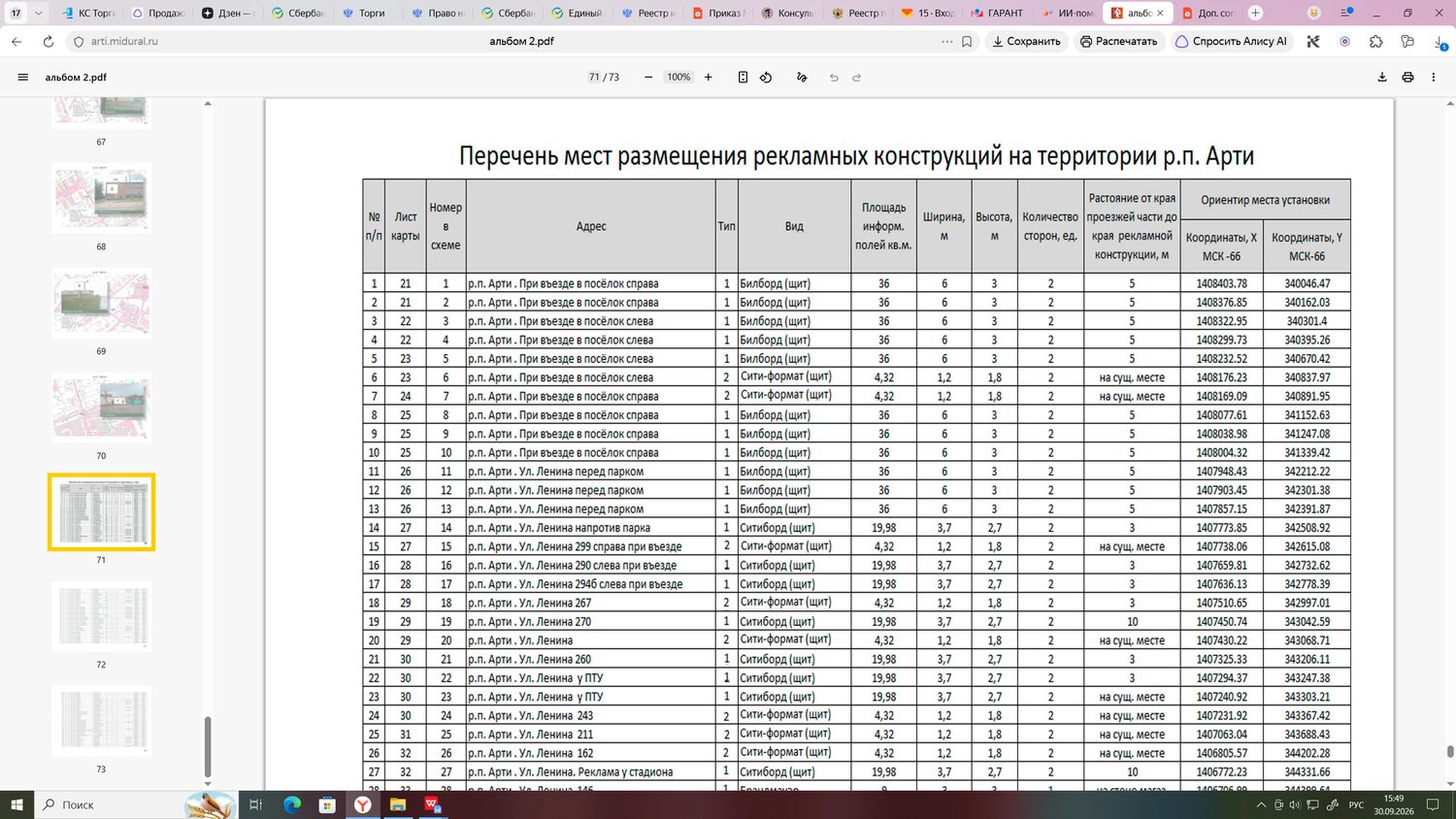Select page 72 thumbnail
Screen dimensions: 1456x819
click(101, 617)
